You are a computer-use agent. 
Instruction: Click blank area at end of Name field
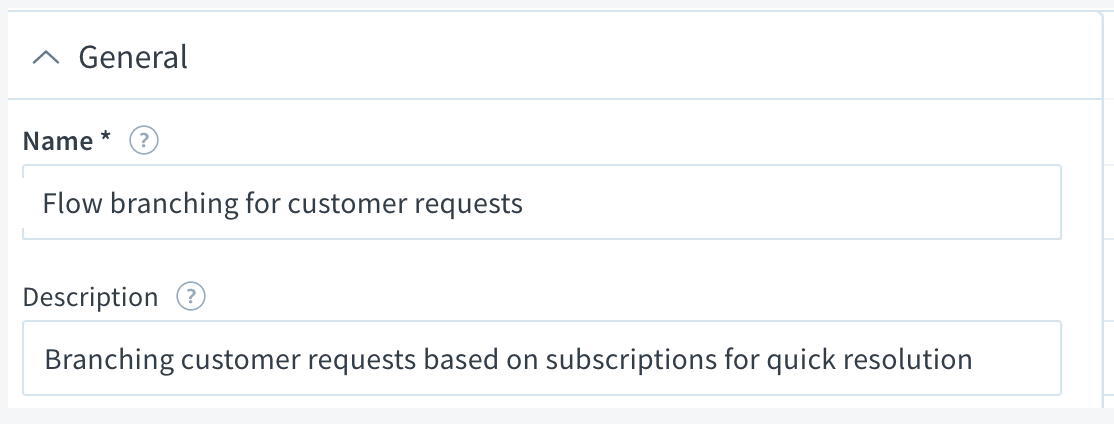point(800,203)
